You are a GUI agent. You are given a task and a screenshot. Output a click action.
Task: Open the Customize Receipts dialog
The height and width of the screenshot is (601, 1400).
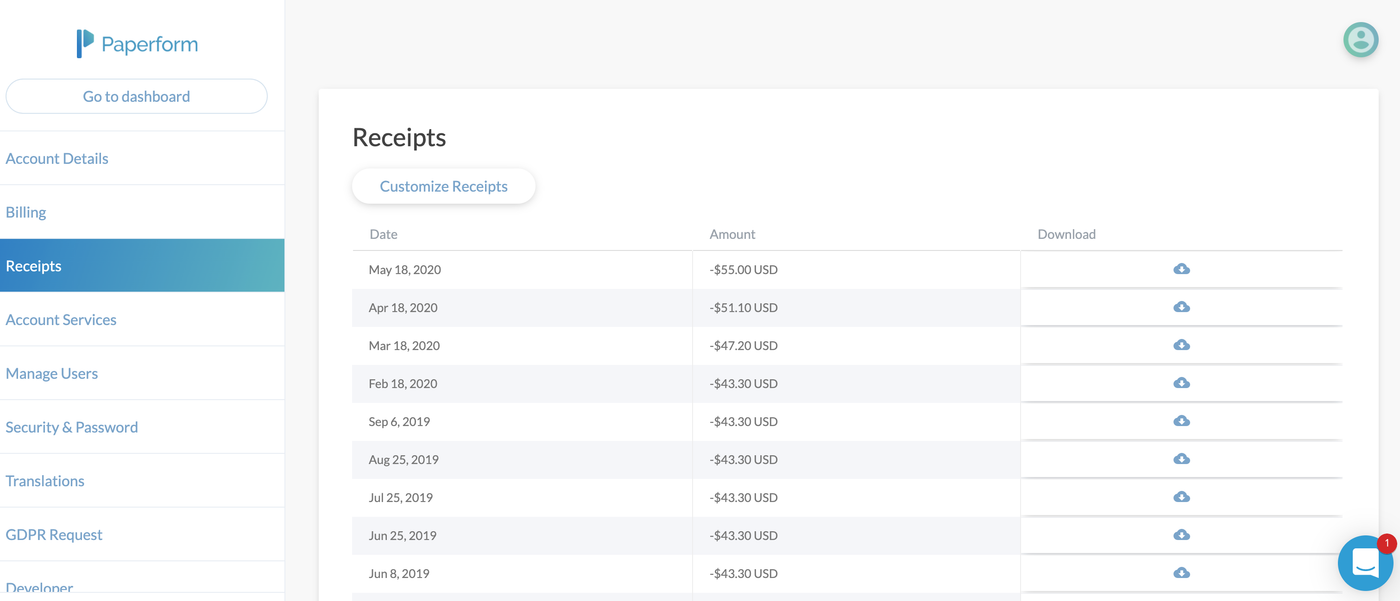pos(443,186)
